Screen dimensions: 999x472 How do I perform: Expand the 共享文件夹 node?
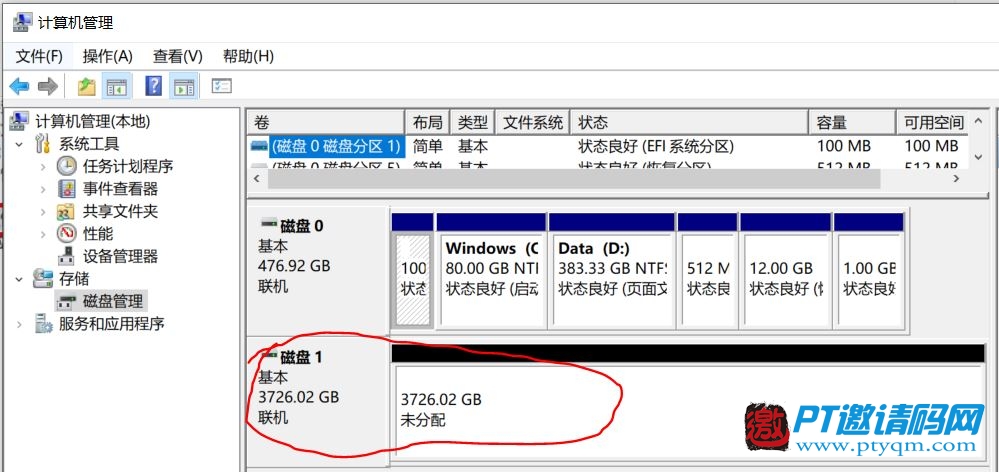pyautogui.click(x=43, y=211)
